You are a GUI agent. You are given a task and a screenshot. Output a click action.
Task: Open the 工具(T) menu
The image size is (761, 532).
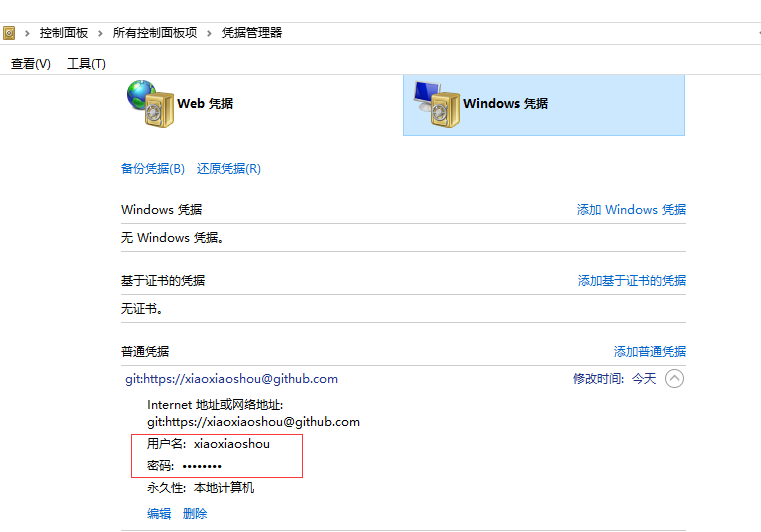point(86,64)
